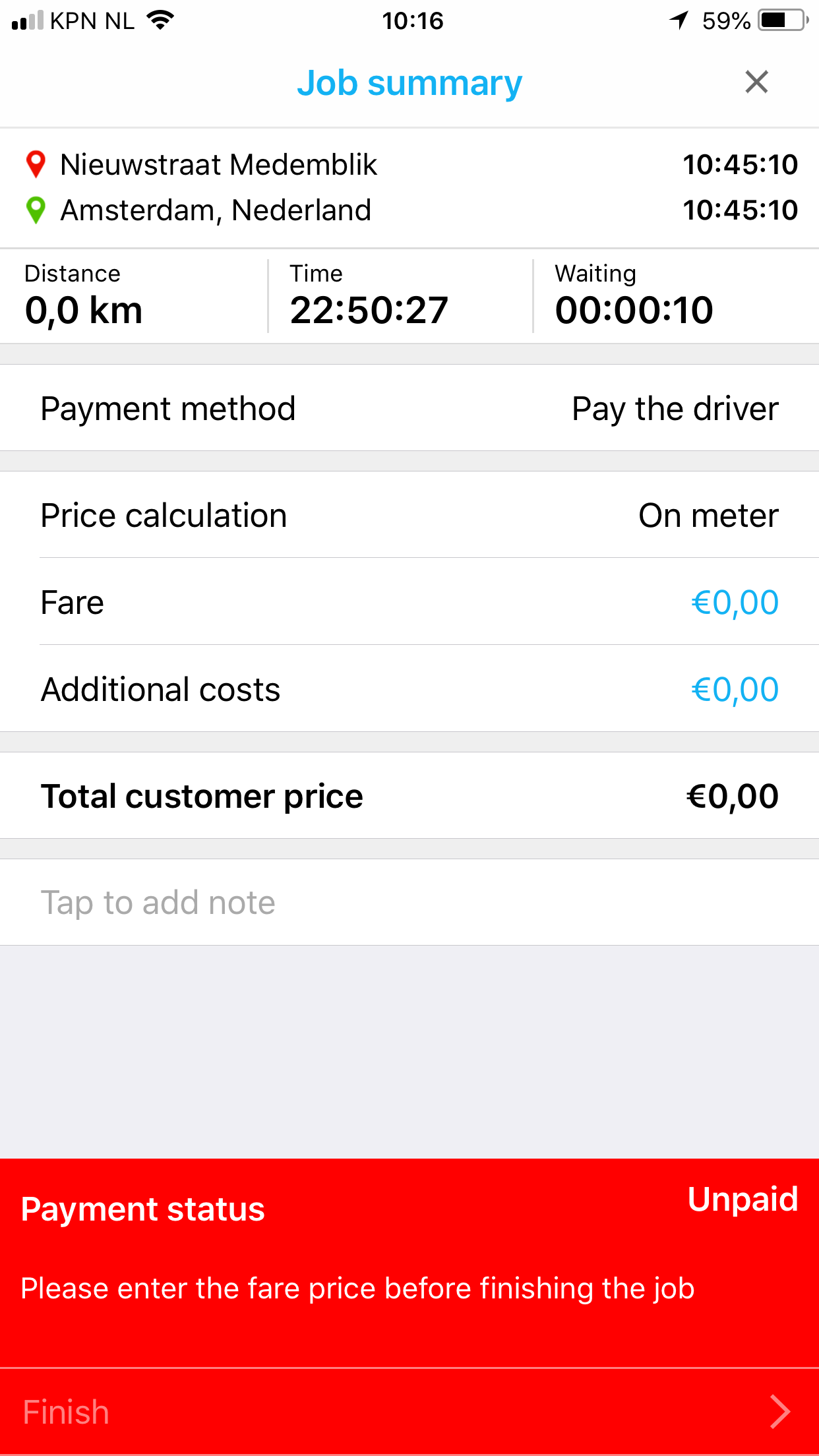Tap the green destination location pin
819x1456 pixels.
36,210
